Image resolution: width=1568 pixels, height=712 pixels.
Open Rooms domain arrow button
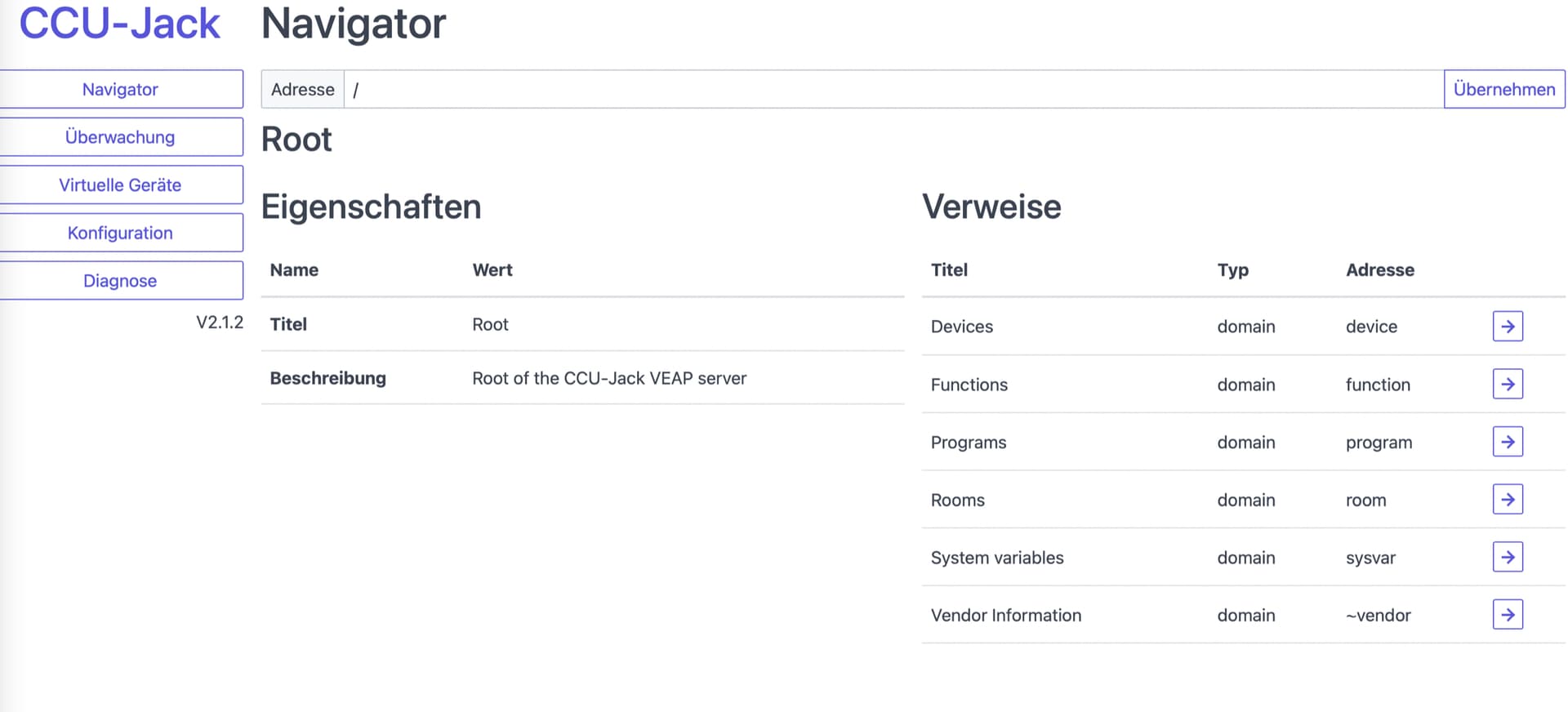tap(1507, 500)
